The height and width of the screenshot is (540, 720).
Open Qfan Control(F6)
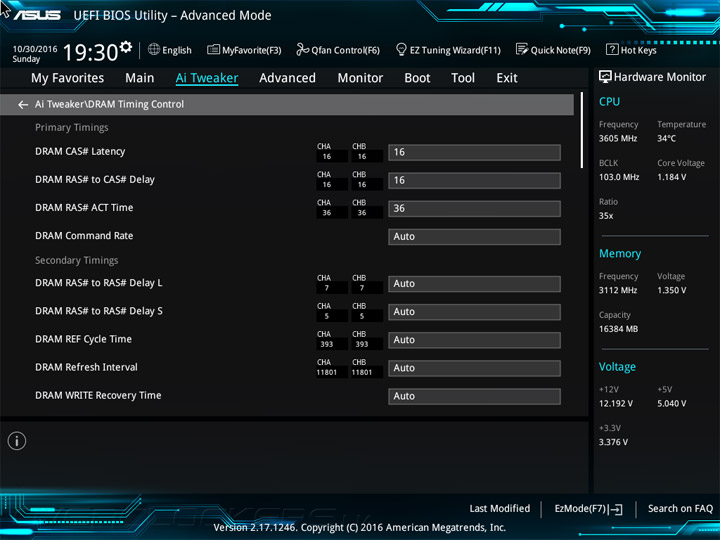(x=345, y=50)
